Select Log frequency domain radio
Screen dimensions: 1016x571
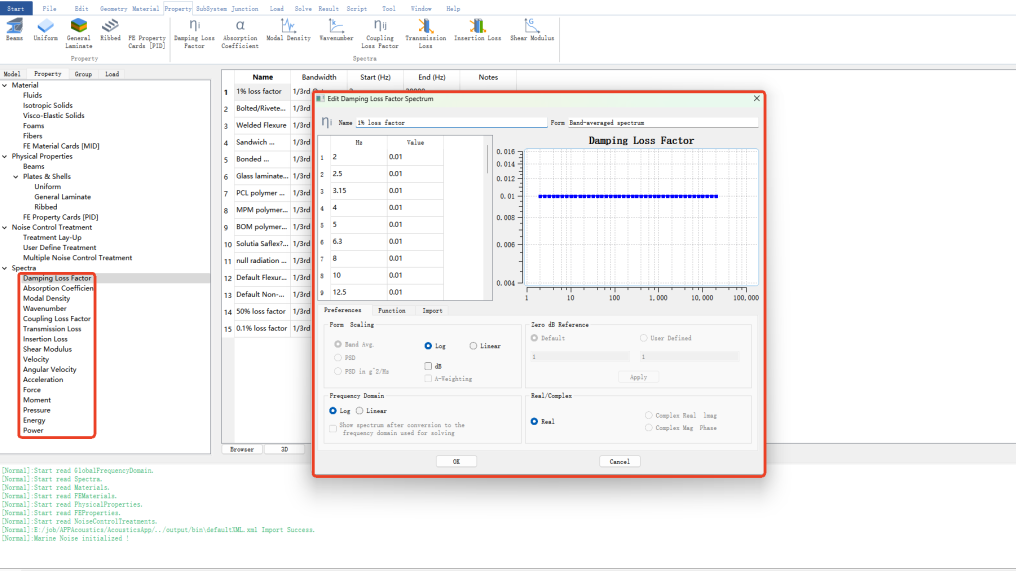click(x=333, y=411)
